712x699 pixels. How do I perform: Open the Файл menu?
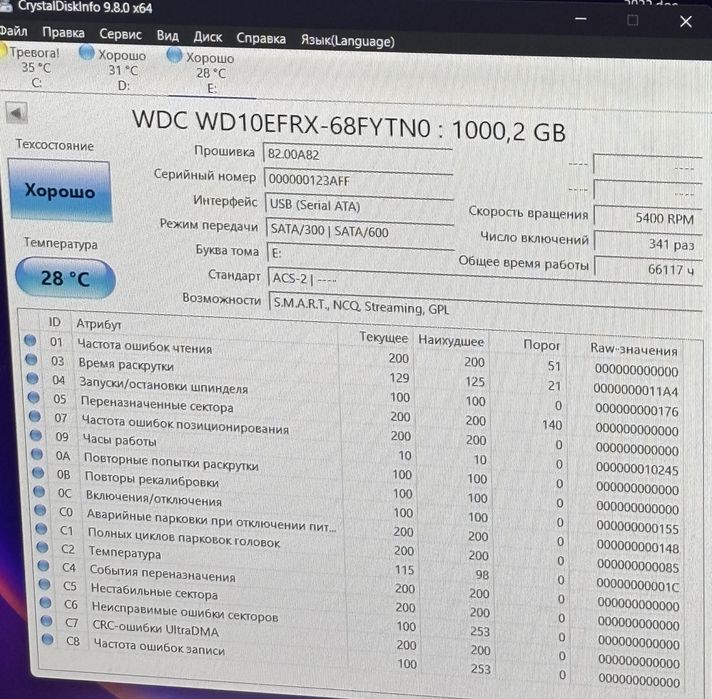tap(14, 31)
